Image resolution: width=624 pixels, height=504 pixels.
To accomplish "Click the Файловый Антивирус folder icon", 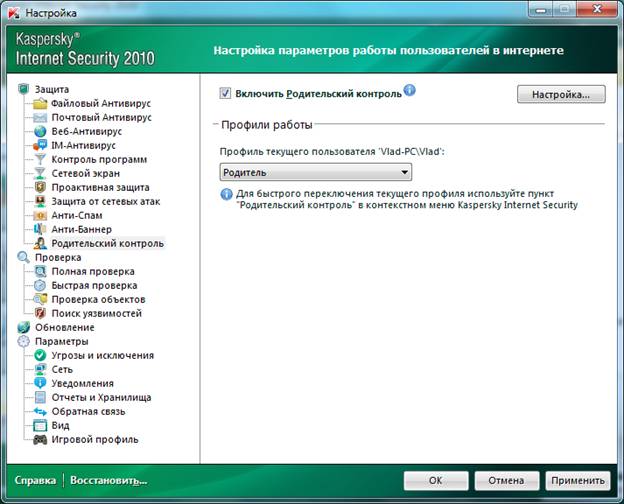I will 40,104.
